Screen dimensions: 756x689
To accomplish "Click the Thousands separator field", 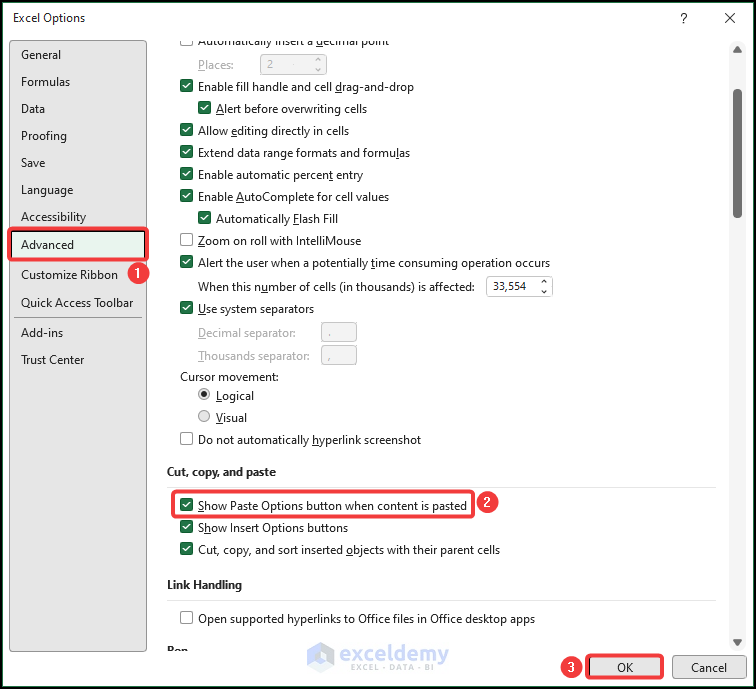I will click(x=339, y=355).
